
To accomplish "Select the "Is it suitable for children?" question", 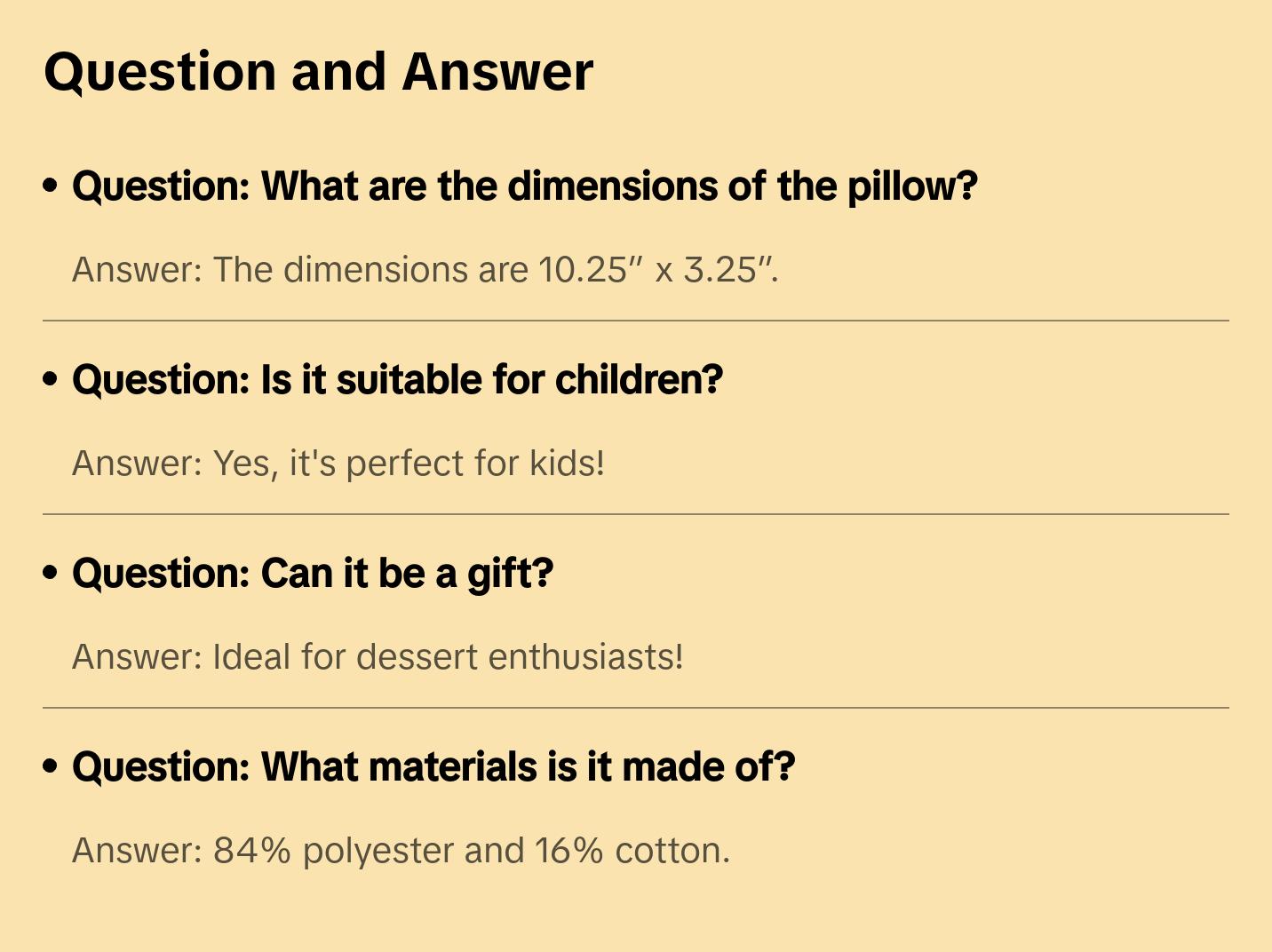I will [x=397, y=380].
